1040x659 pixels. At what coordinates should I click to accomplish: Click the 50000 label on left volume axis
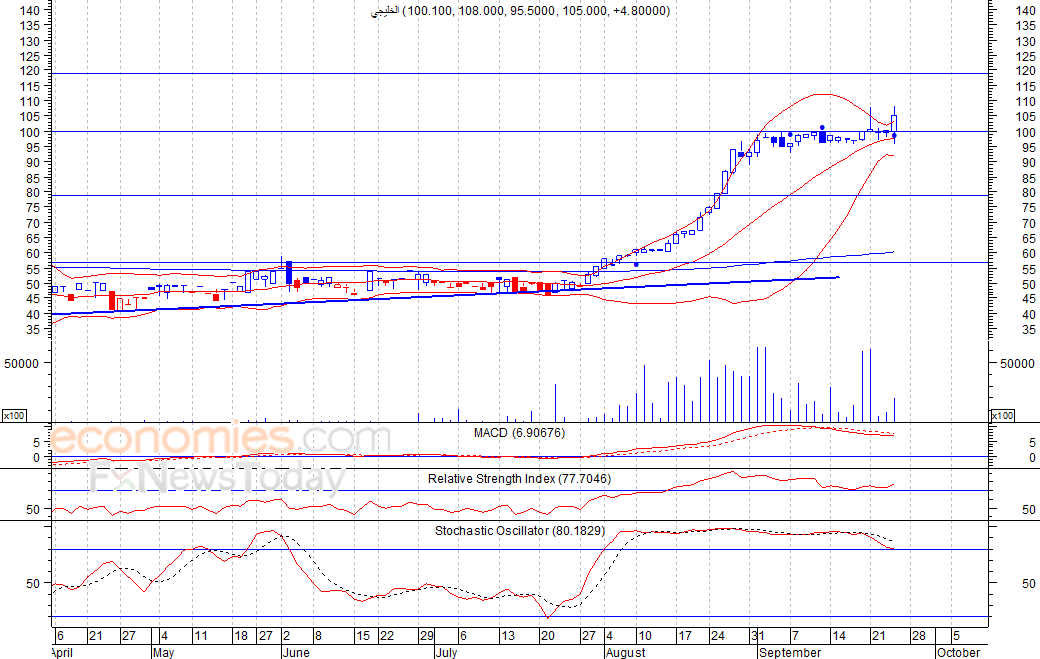click(x=23, y=364)
